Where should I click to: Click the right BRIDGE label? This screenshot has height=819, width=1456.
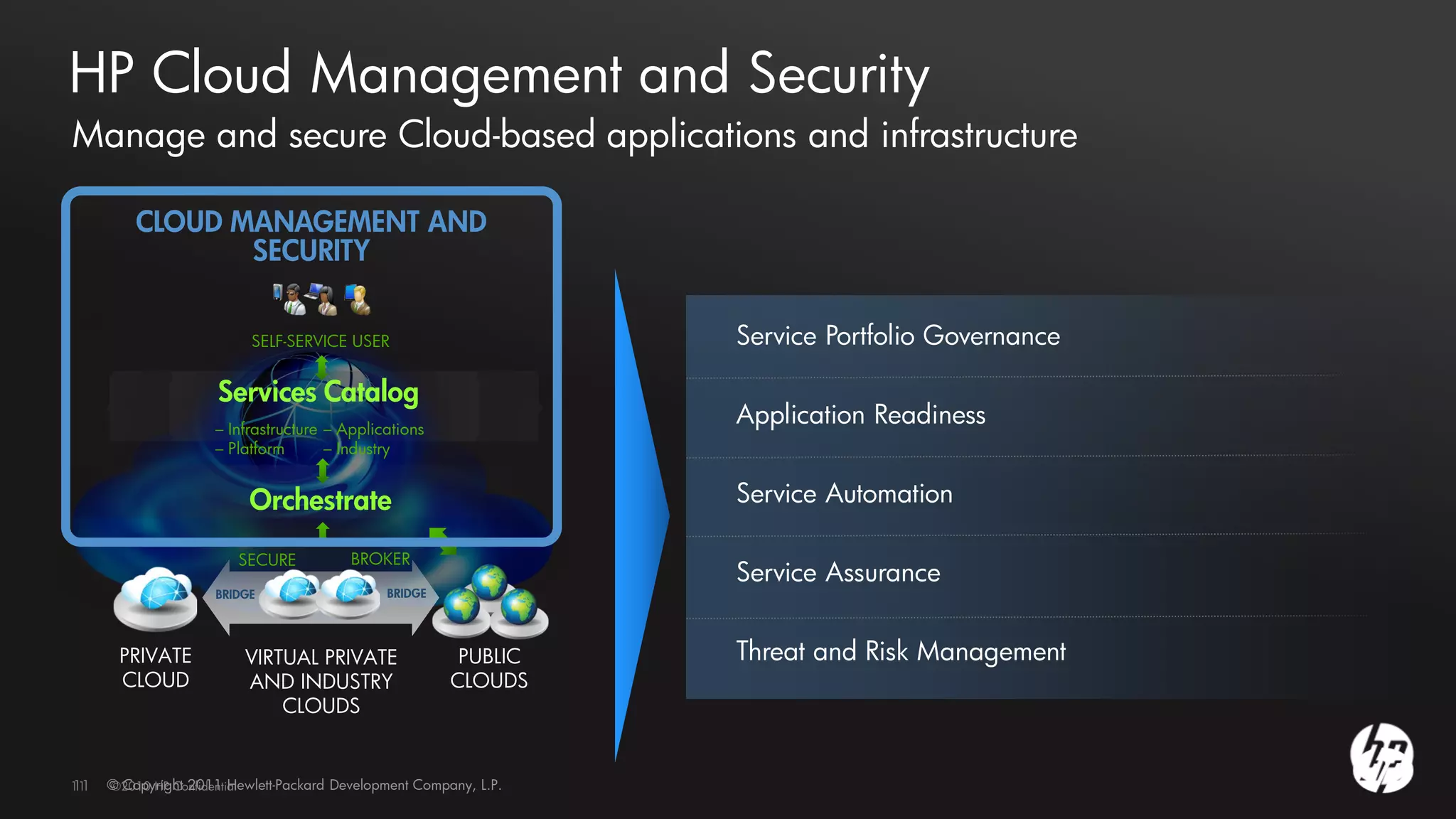(x=406, y=593)
